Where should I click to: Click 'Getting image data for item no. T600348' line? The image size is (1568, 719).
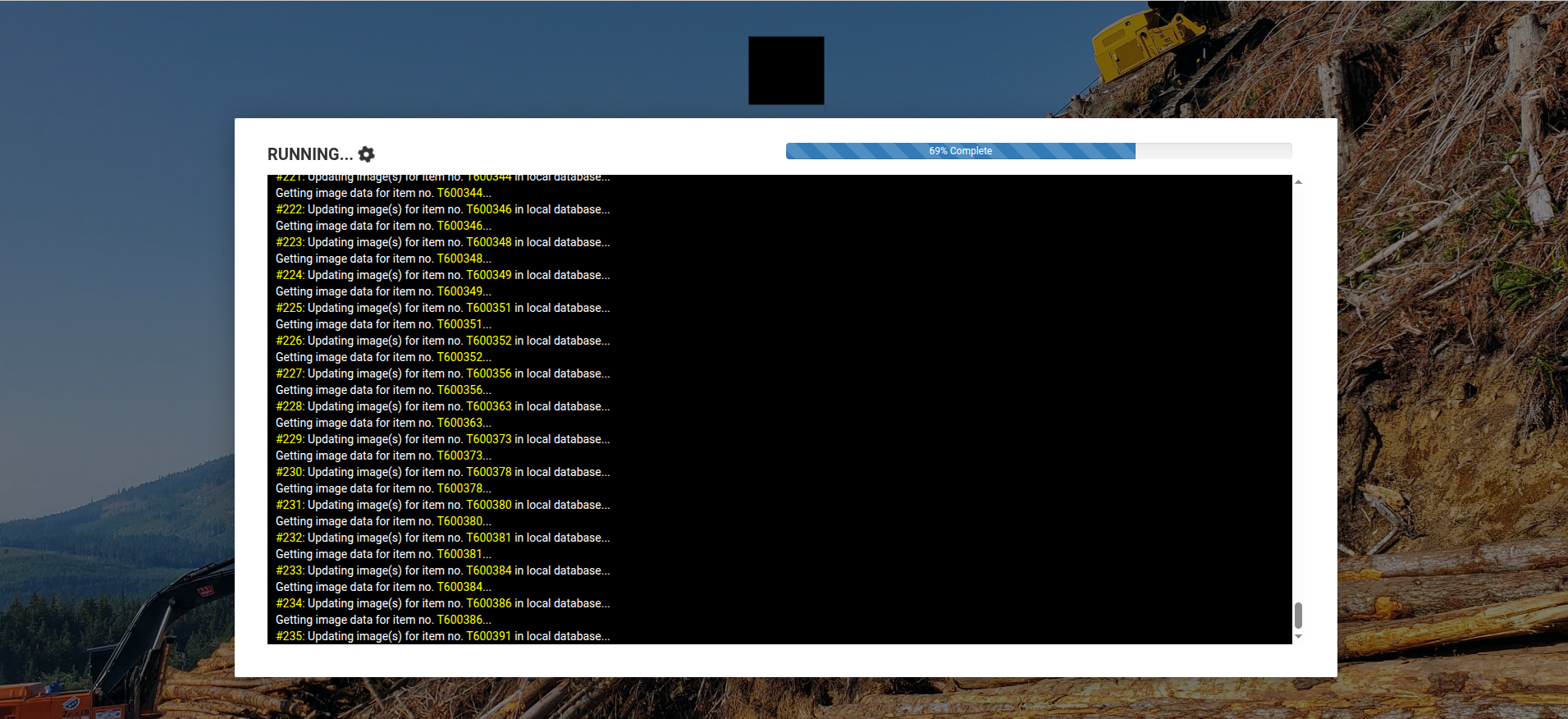pyautogui.click(x=383, y=259)
